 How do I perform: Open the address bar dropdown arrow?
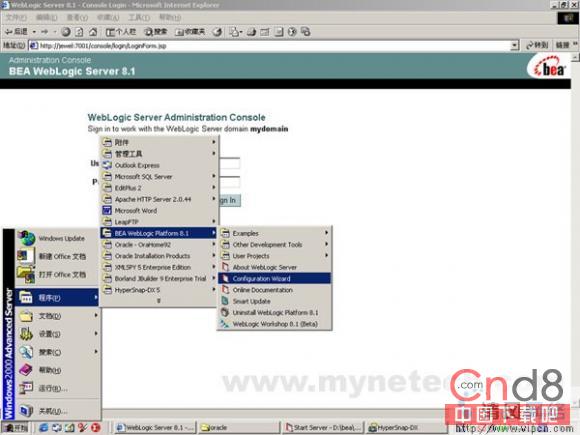(514, 45)
